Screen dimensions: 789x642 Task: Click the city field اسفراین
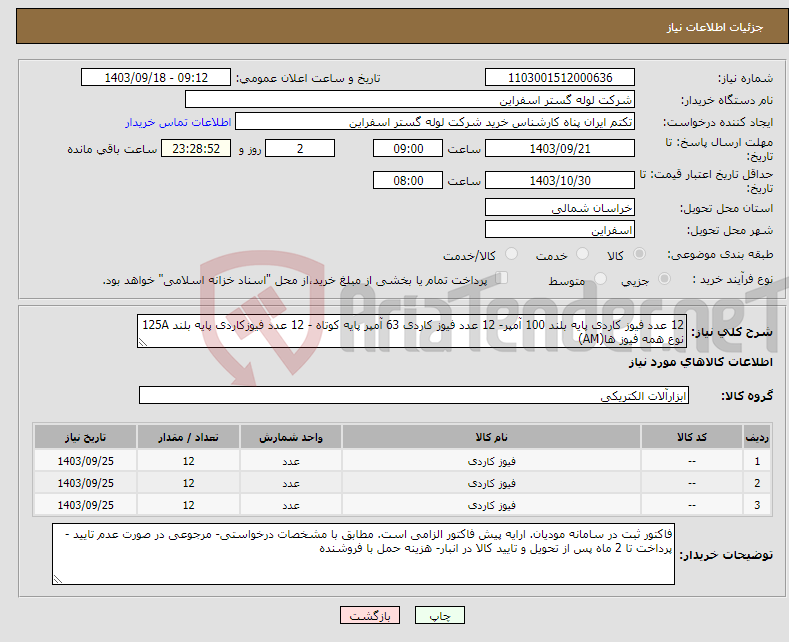click(560, 229)
